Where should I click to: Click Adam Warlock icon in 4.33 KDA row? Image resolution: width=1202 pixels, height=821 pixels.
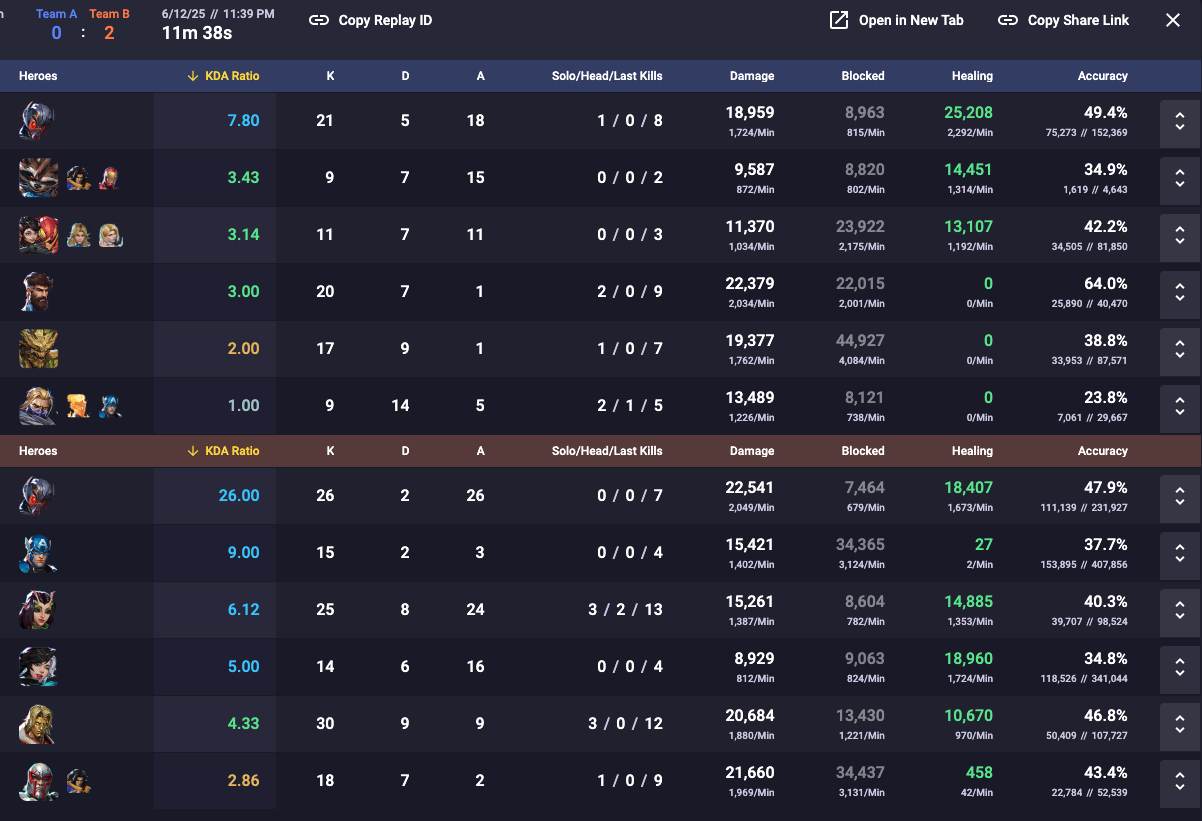37,724
